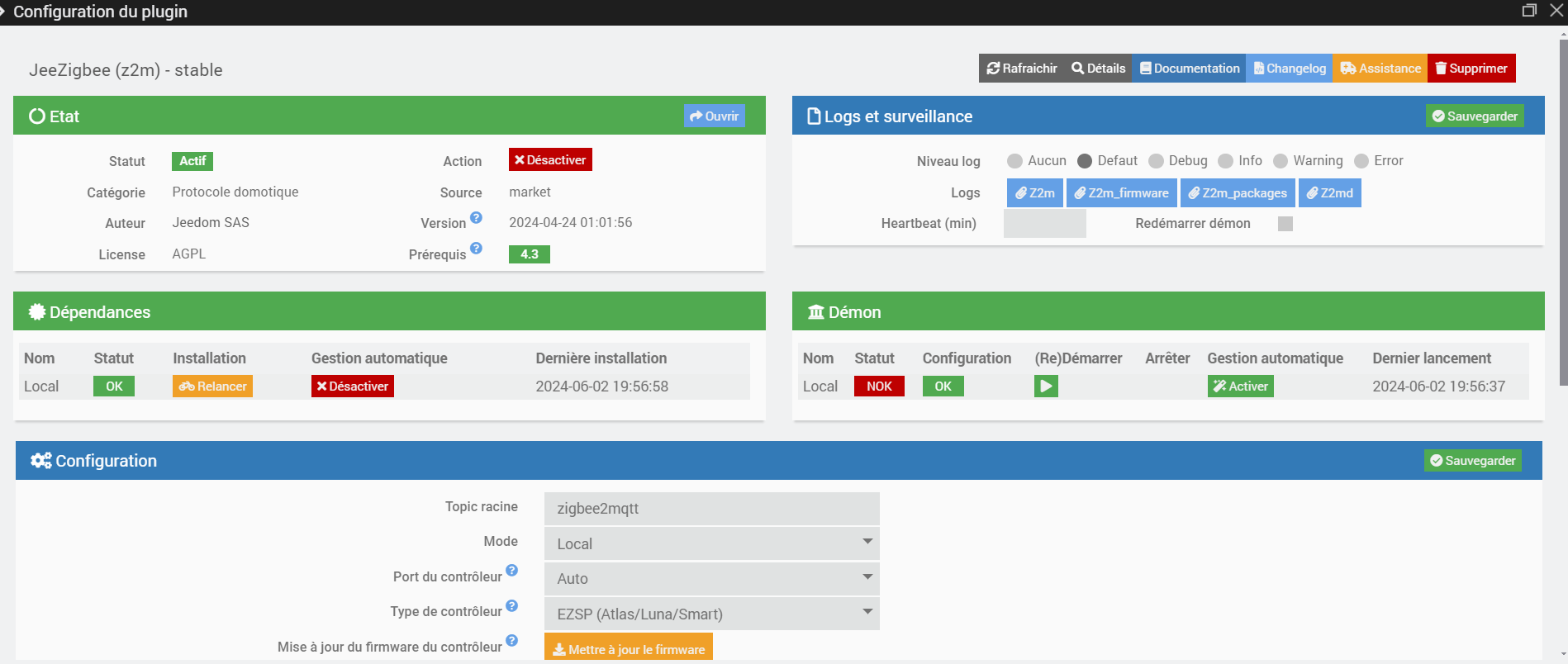Open the Documentation link
The width and height of the screenshot is (1568, 664).
[x=1189, y=69]
